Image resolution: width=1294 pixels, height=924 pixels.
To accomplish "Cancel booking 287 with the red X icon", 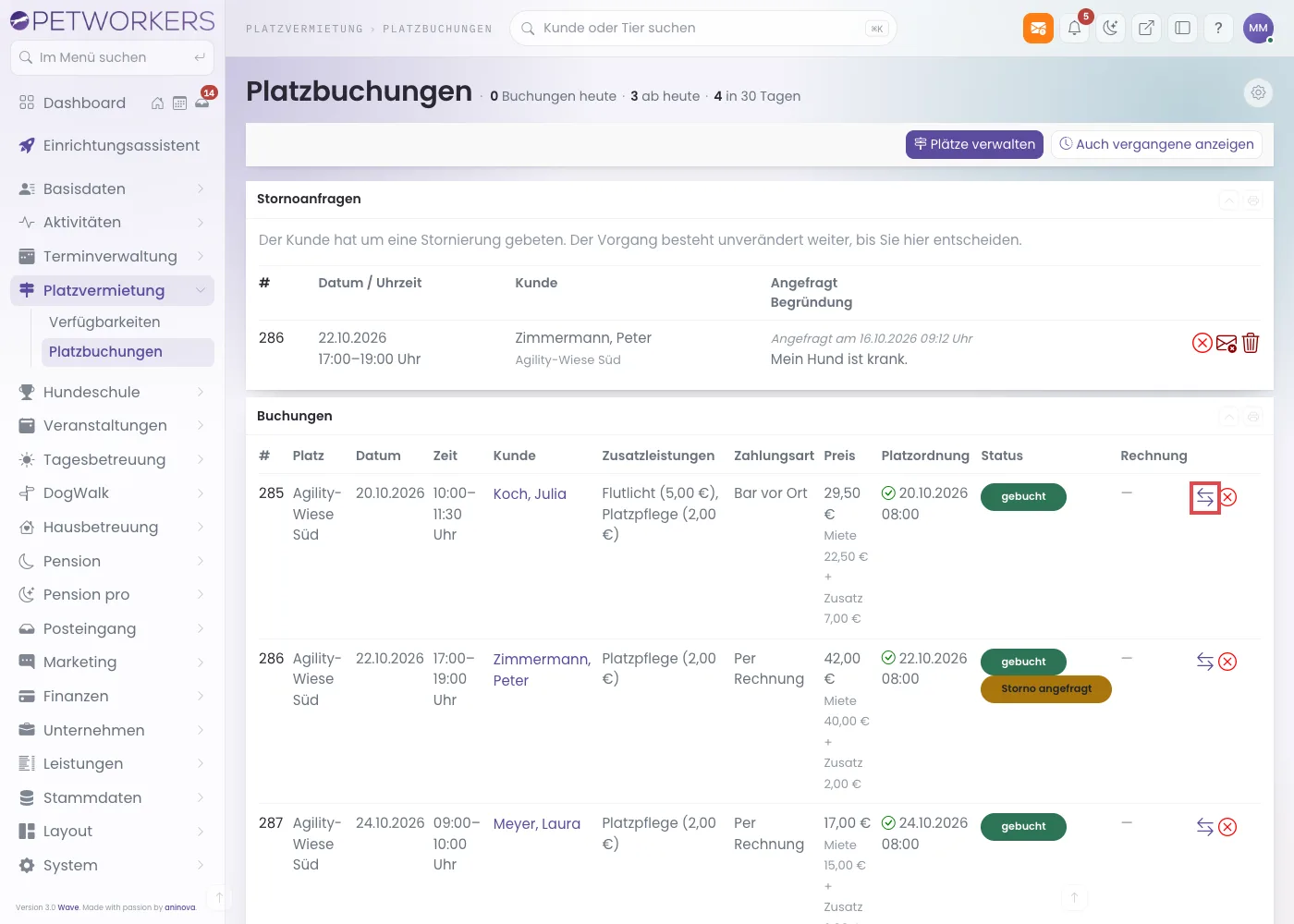I will [1227, 827].
